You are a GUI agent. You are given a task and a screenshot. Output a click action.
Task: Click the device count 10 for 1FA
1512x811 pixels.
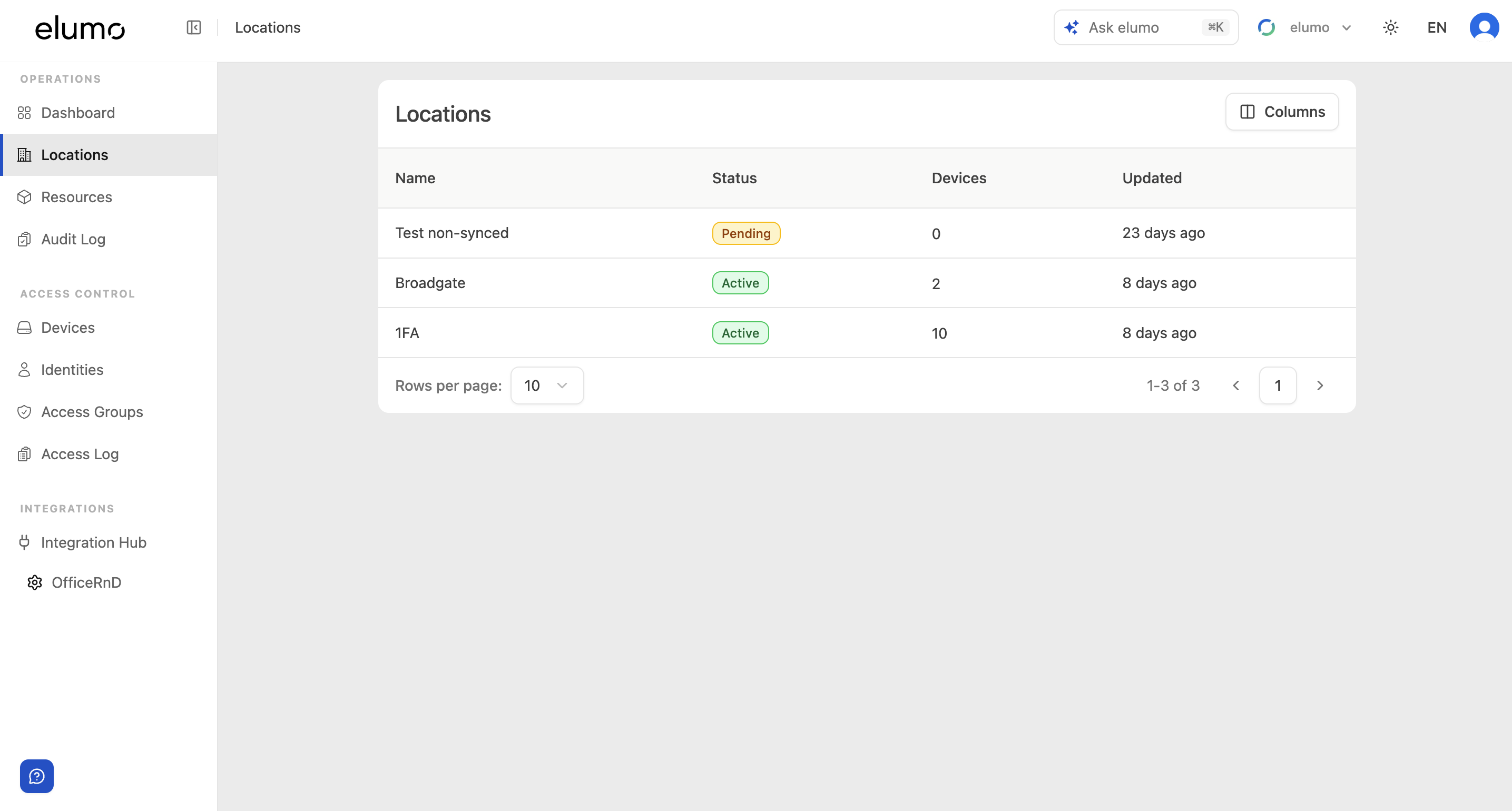coord(939,333)
